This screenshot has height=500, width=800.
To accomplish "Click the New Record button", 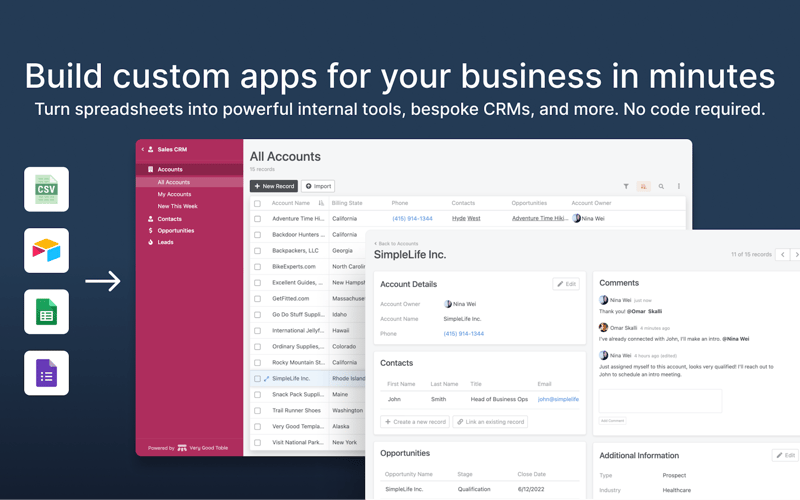I will [274, 186].
